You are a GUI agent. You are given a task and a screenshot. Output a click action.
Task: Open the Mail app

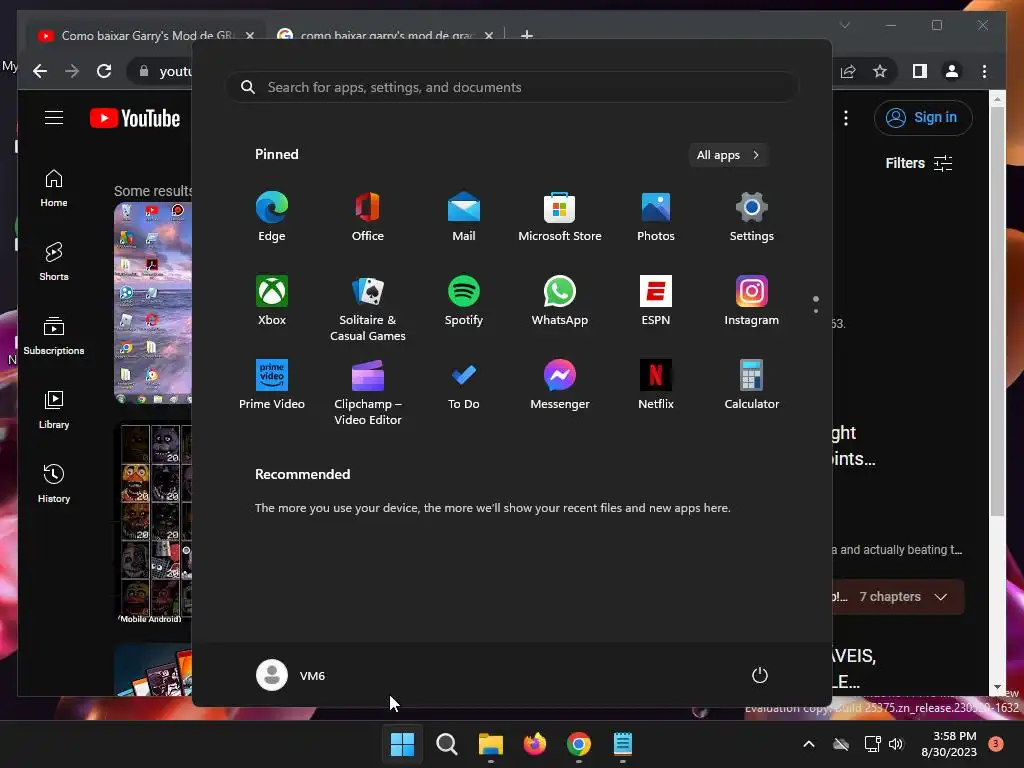coord(464,217)
